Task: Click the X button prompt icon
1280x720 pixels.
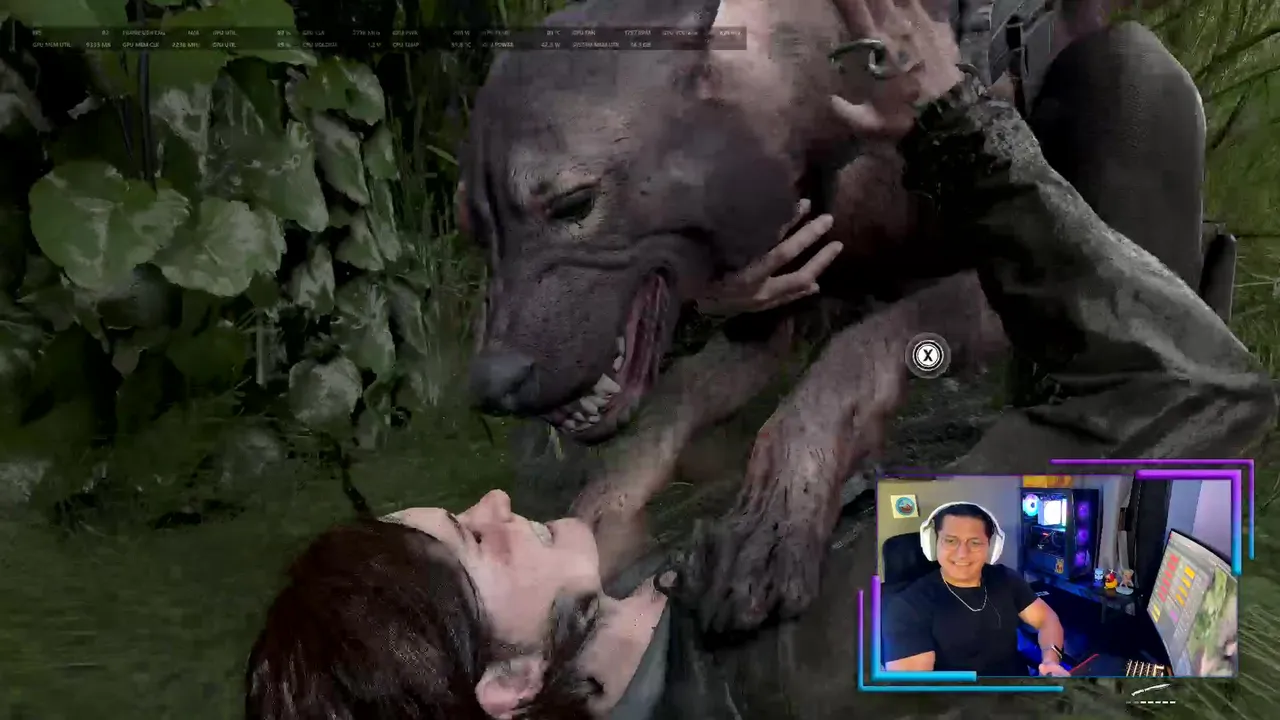Action: coord(928,355)
